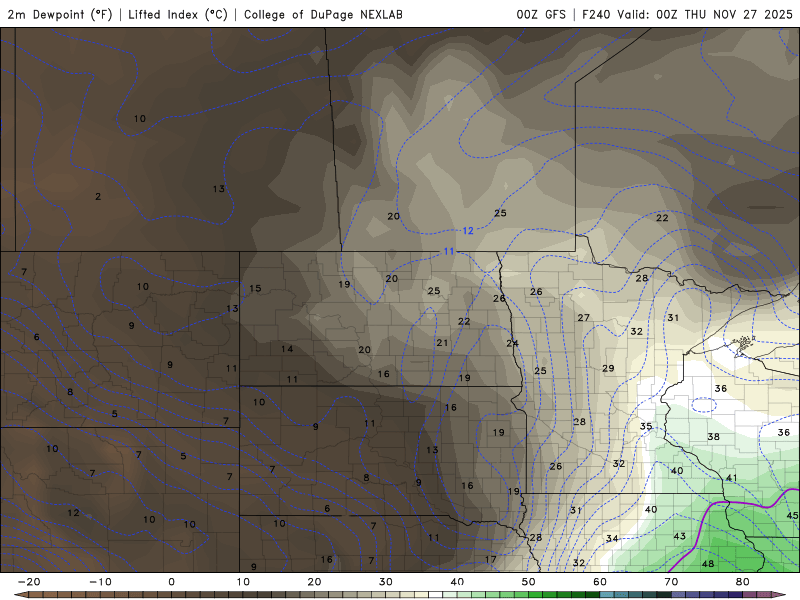The image size is (800, 600).
Task: Click the "00Z GFS" model label
Action: click(541, 14)
